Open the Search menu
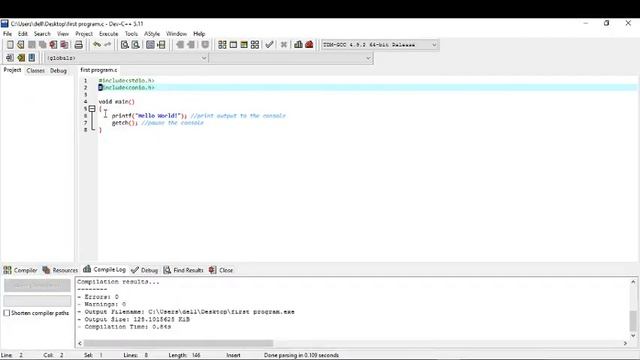Viewport: 640px width, 360px height. pyautogui.click(x=42, y=34)
